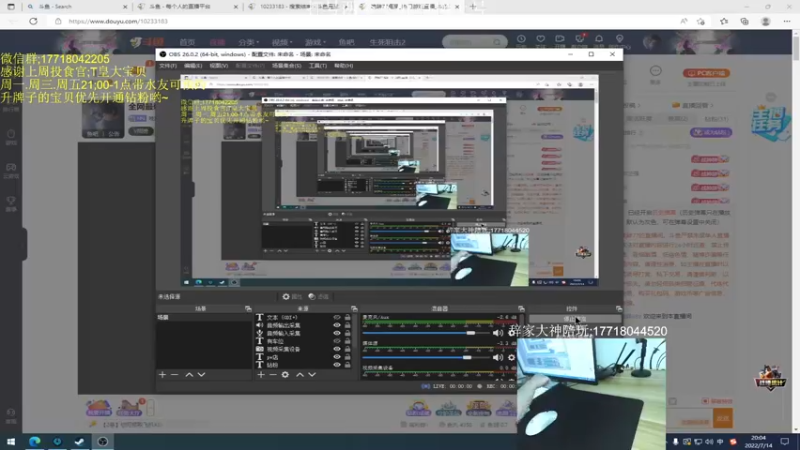Image resolution: width=800 pixels, height=450 pixels.
Task: Open OBS Help menu
Action: point(343,66)
